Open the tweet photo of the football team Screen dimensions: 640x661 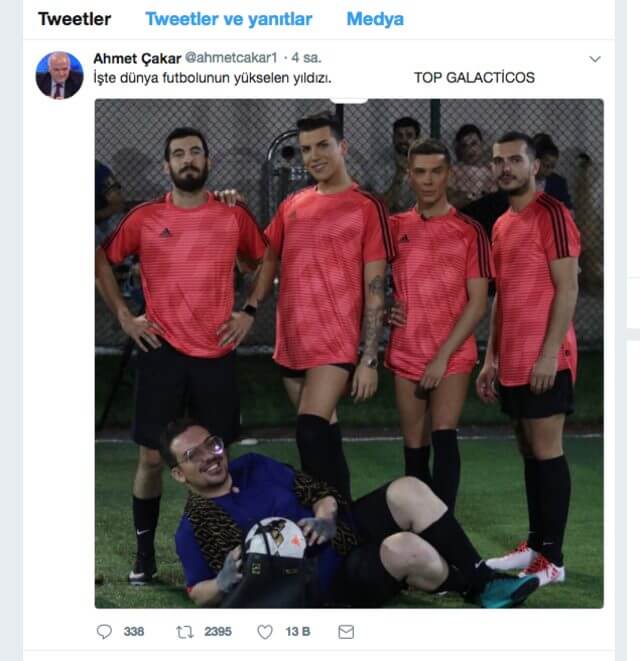(349, 354)
